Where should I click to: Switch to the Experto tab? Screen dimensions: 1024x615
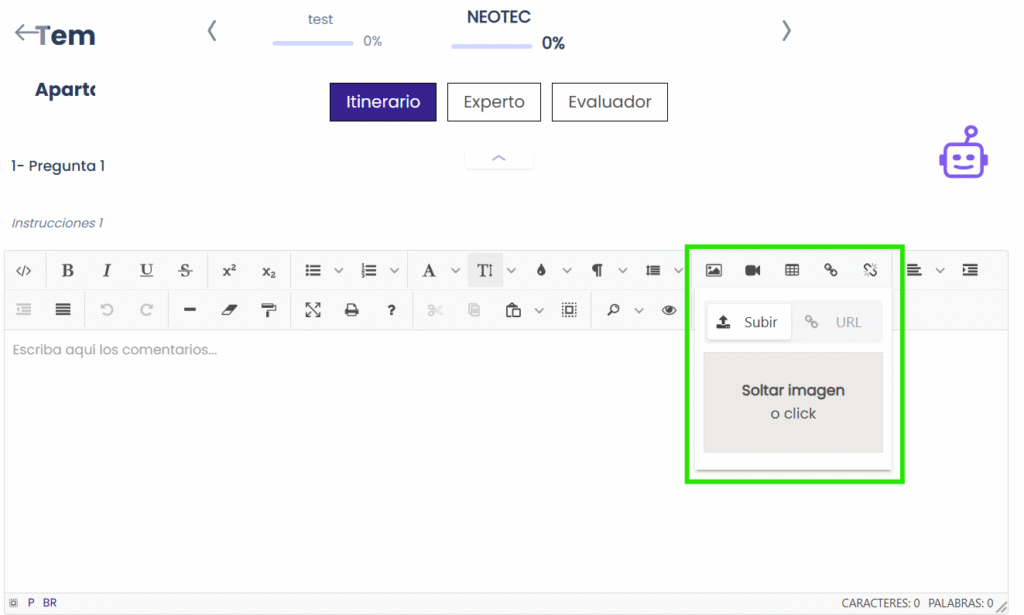pos(494,102)
